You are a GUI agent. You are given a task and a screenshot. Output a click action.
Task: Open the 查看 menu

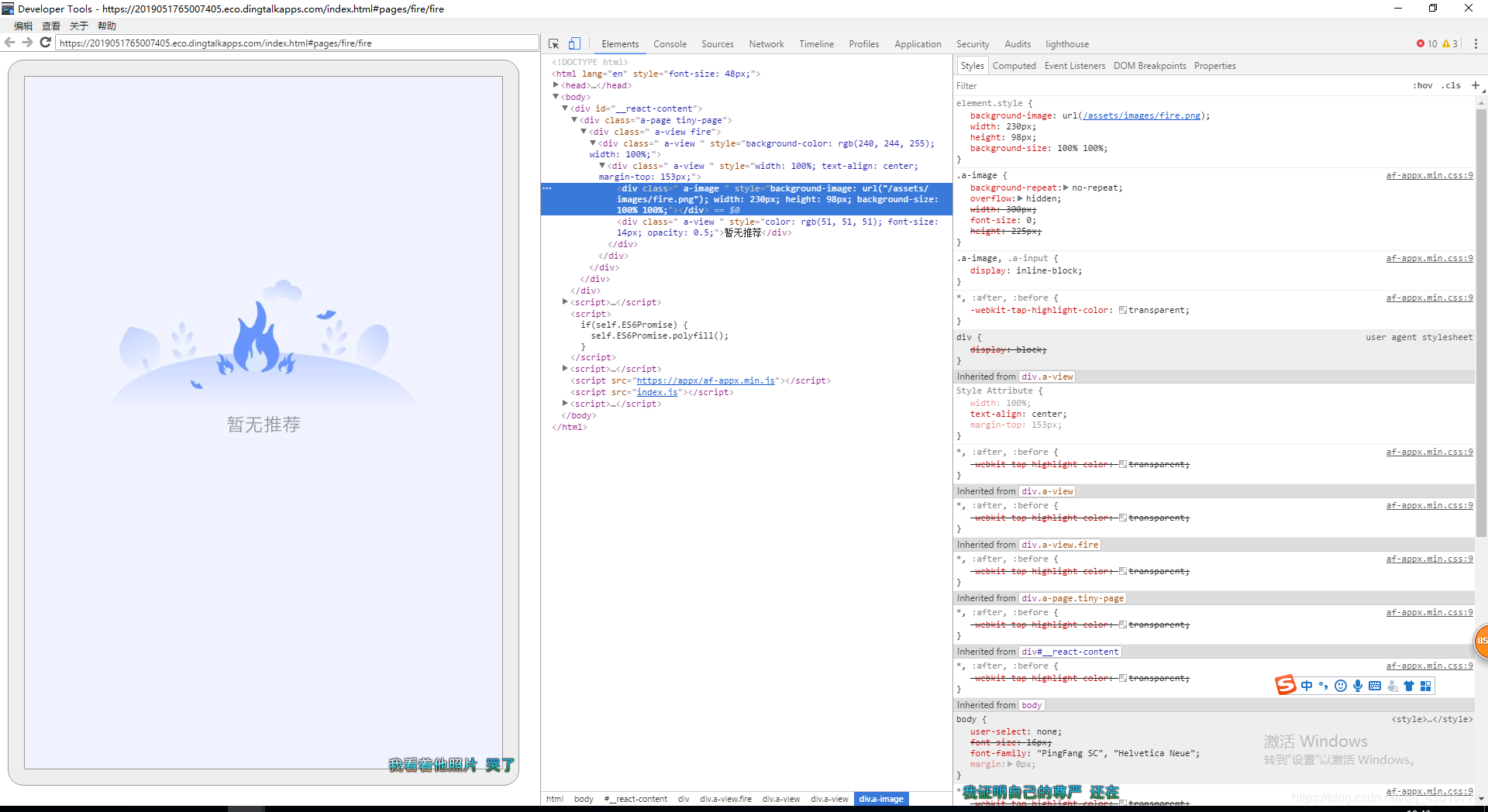click(x=51, y=26)
